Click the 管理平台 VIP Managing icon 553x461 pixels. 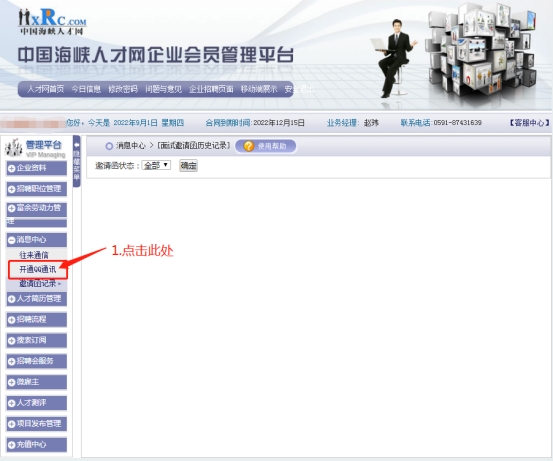[x=13, y=148]
